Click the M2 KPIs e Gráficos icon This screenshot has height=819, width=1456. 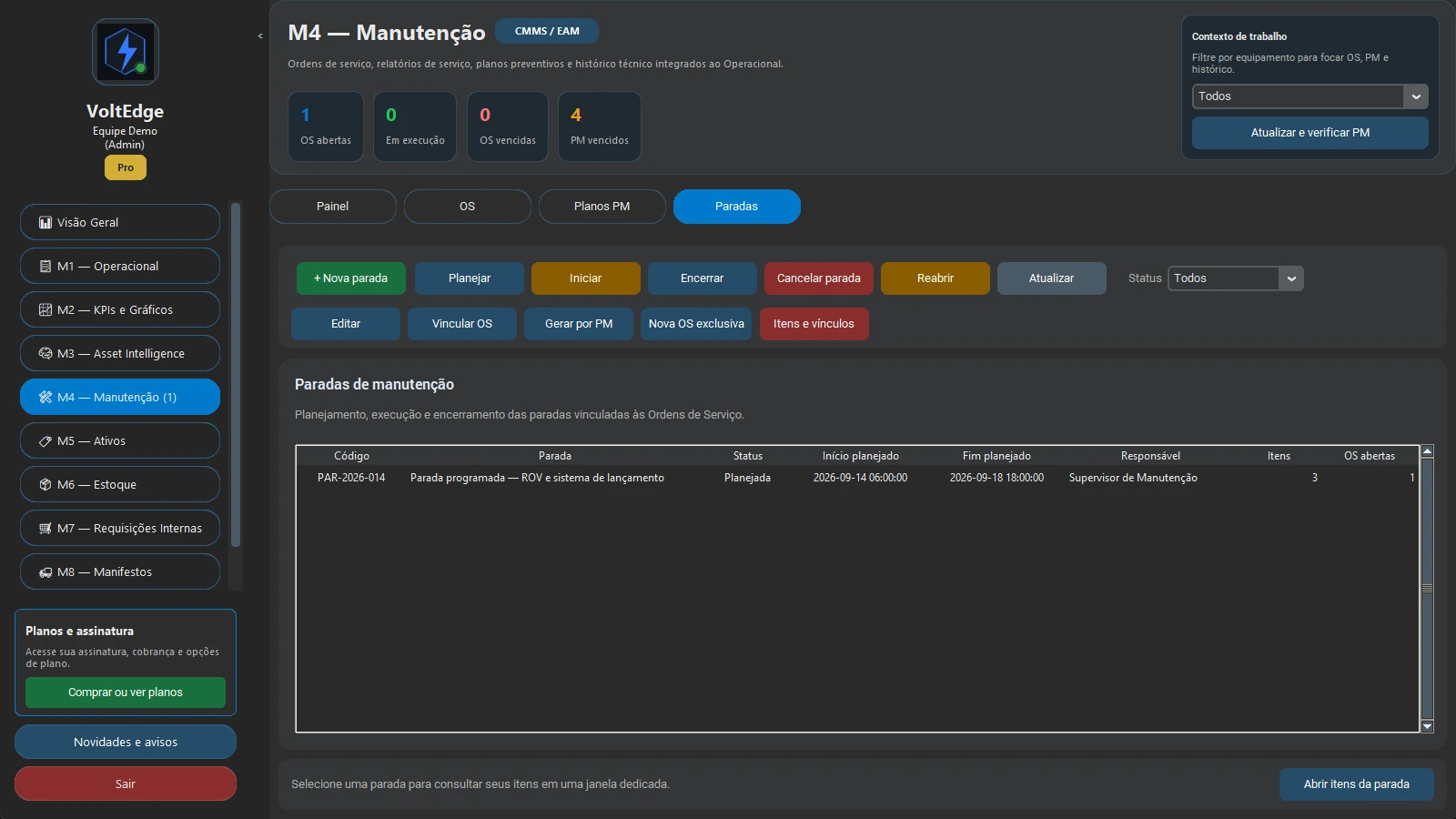pyautogui.click(x=45, y=309)
